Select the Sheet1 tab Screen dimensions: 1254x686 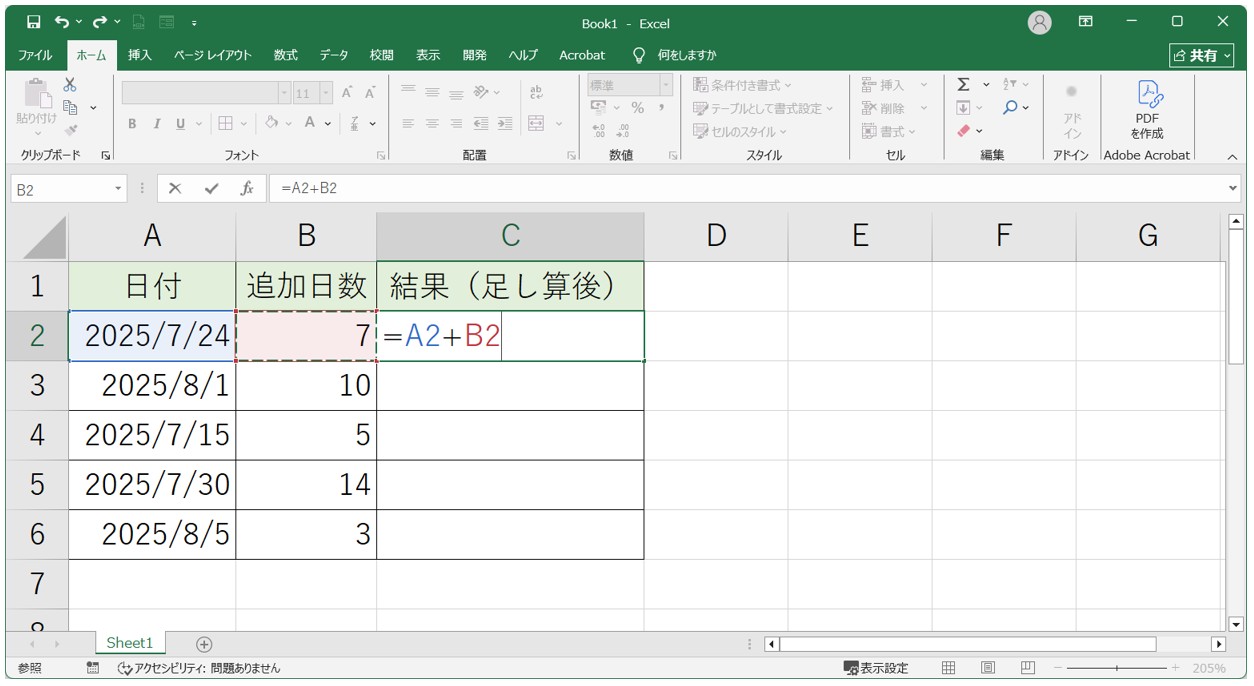tap(130, 643)
